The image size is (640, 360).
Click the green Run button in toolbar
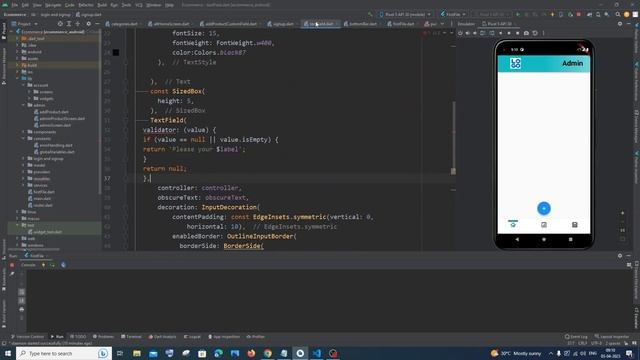tap(518, 14)
